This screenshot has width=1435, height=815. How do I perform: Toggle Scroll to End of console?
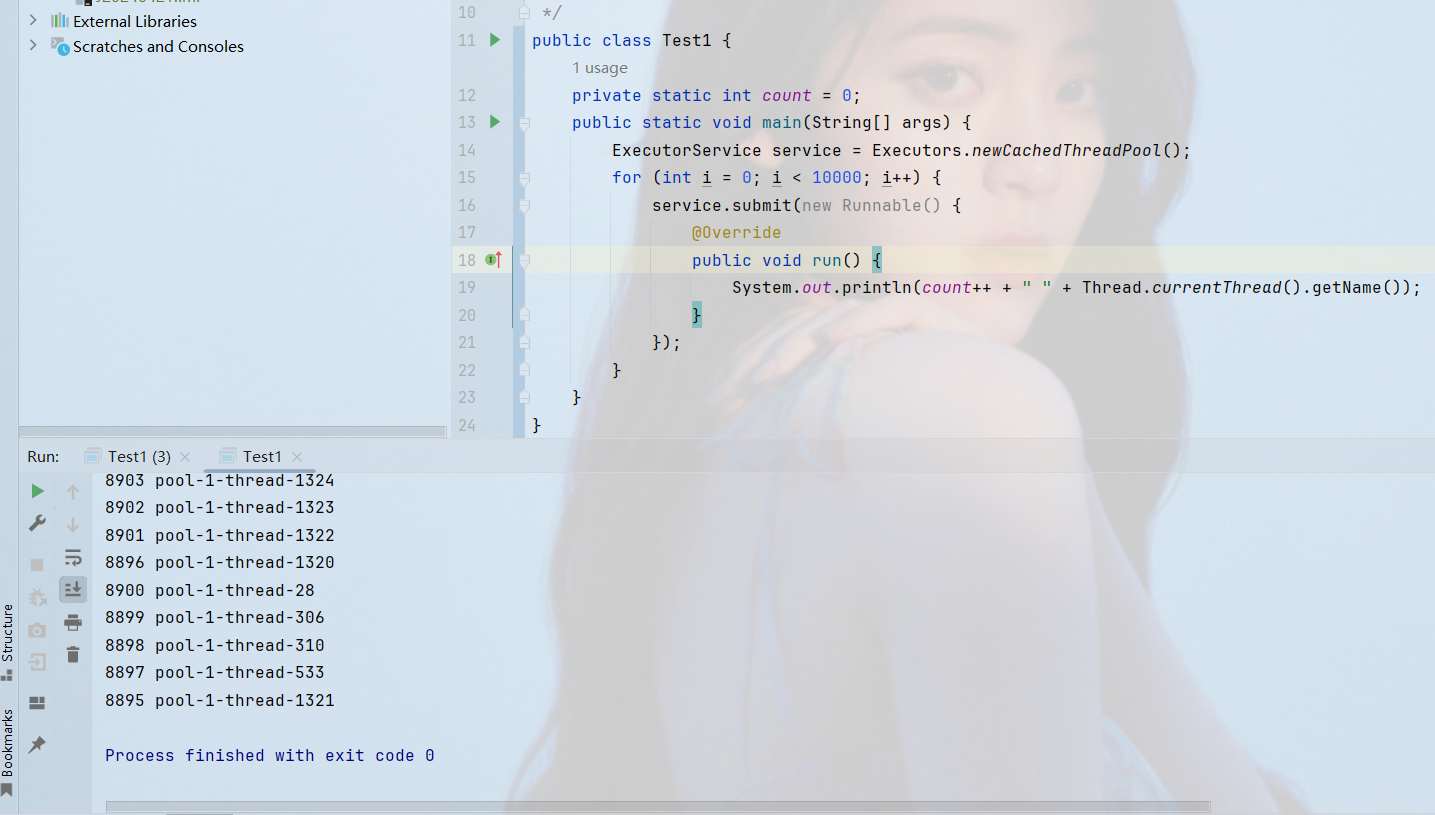coord(73,590)
